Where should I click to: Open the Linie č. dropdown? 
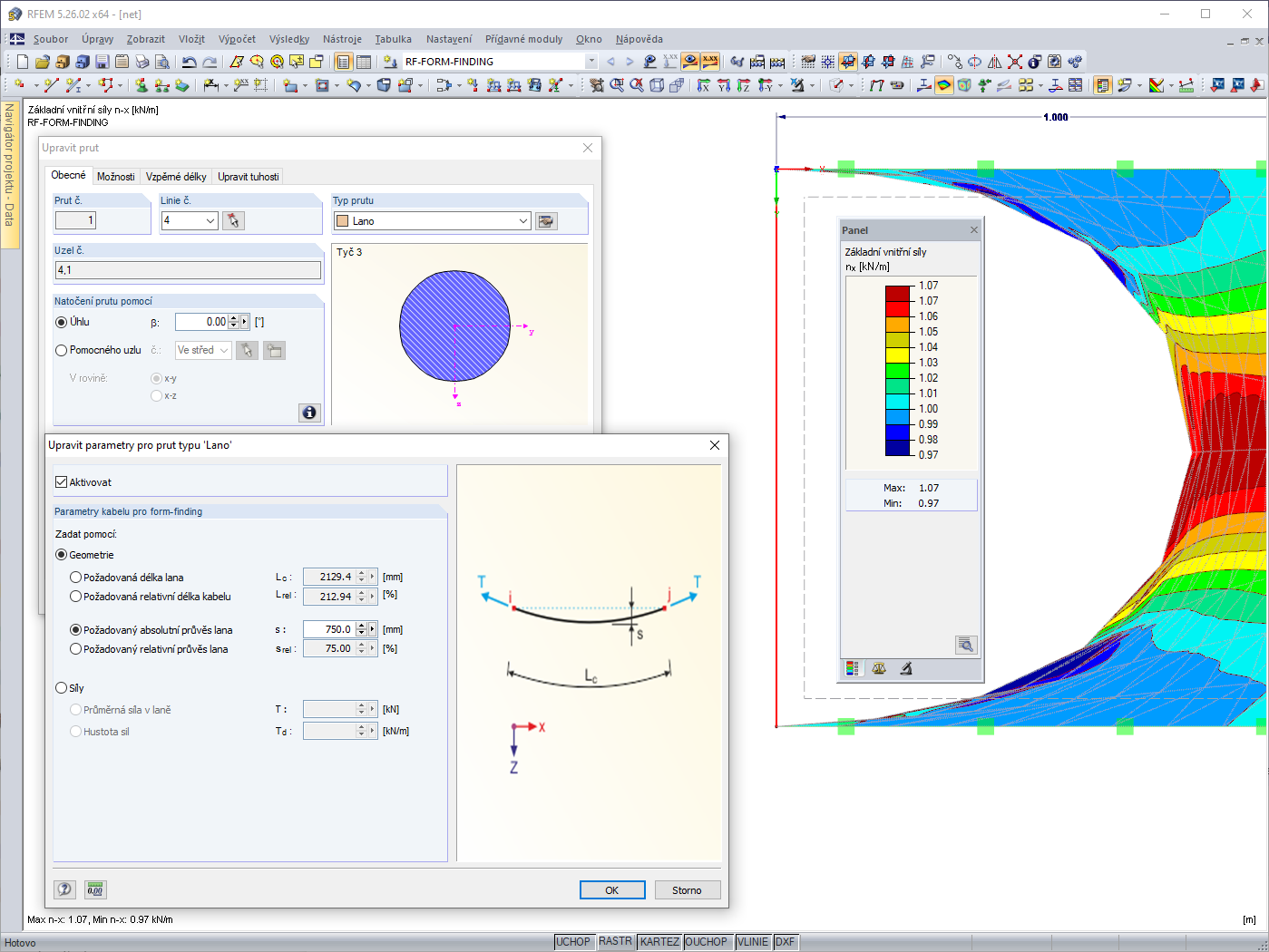coord(210,220)
